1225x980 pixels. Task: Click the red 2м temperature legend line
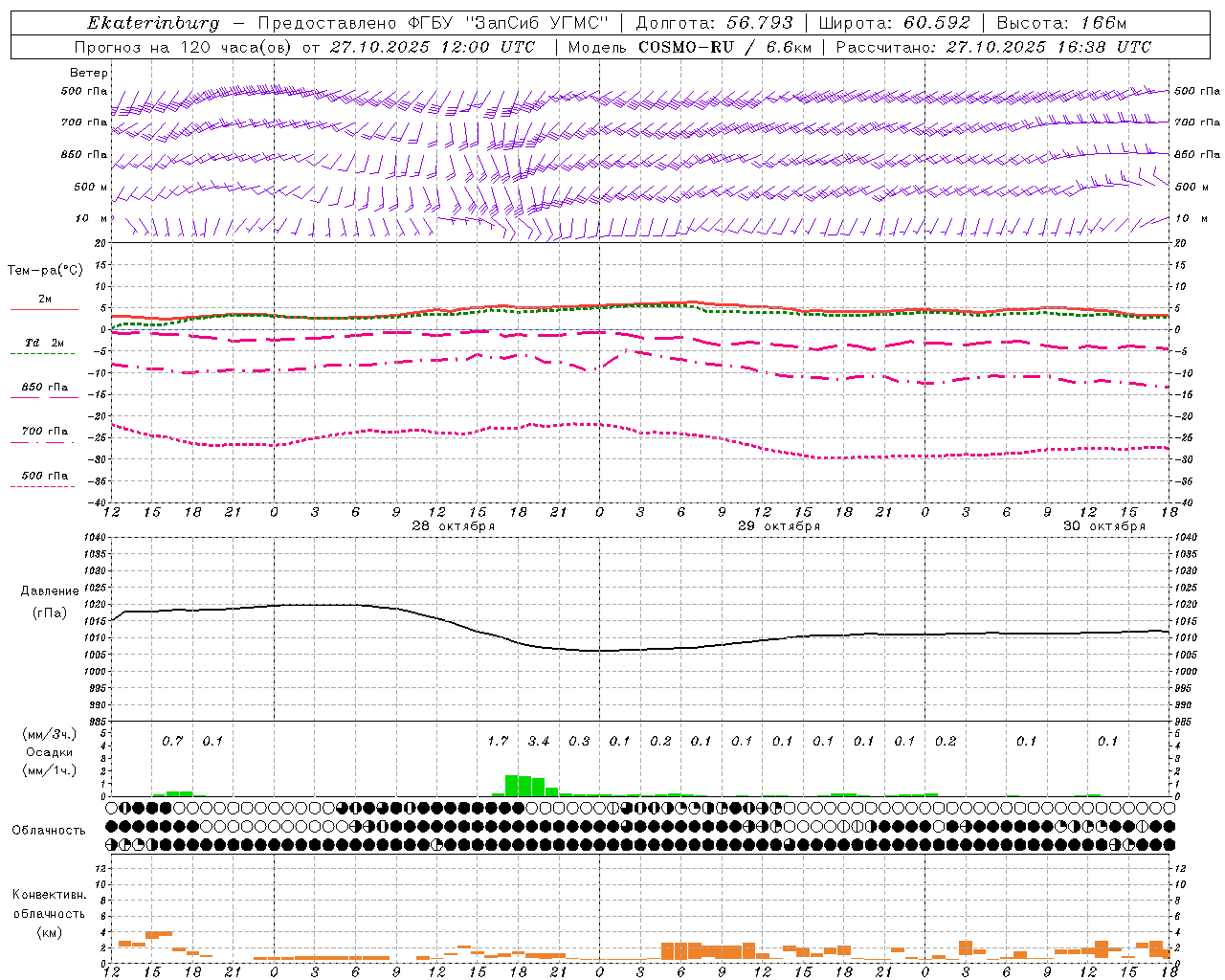pos(44,309)
